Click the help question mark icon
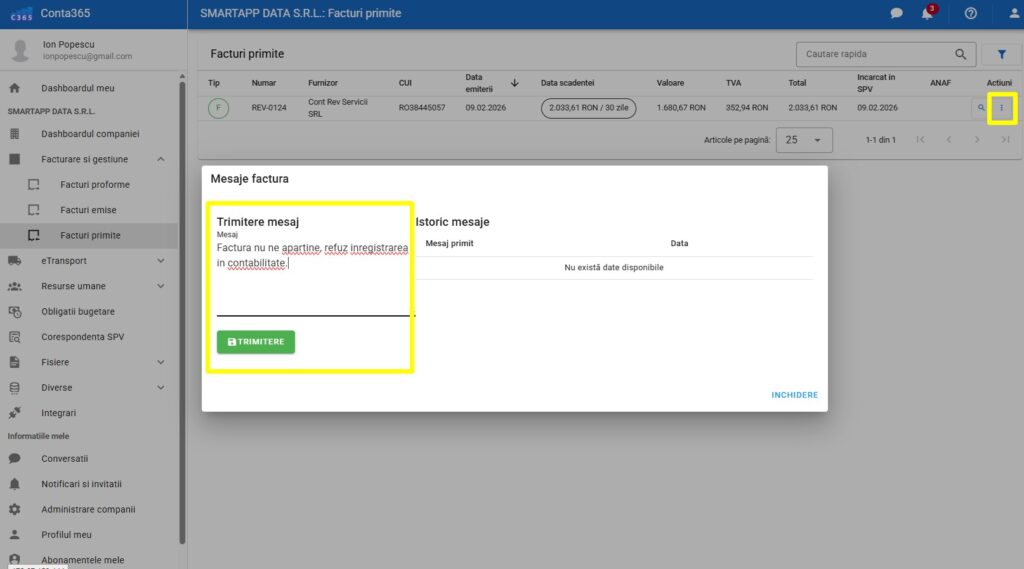This screenshot has width=1024, height=569. tap(970, 14)
